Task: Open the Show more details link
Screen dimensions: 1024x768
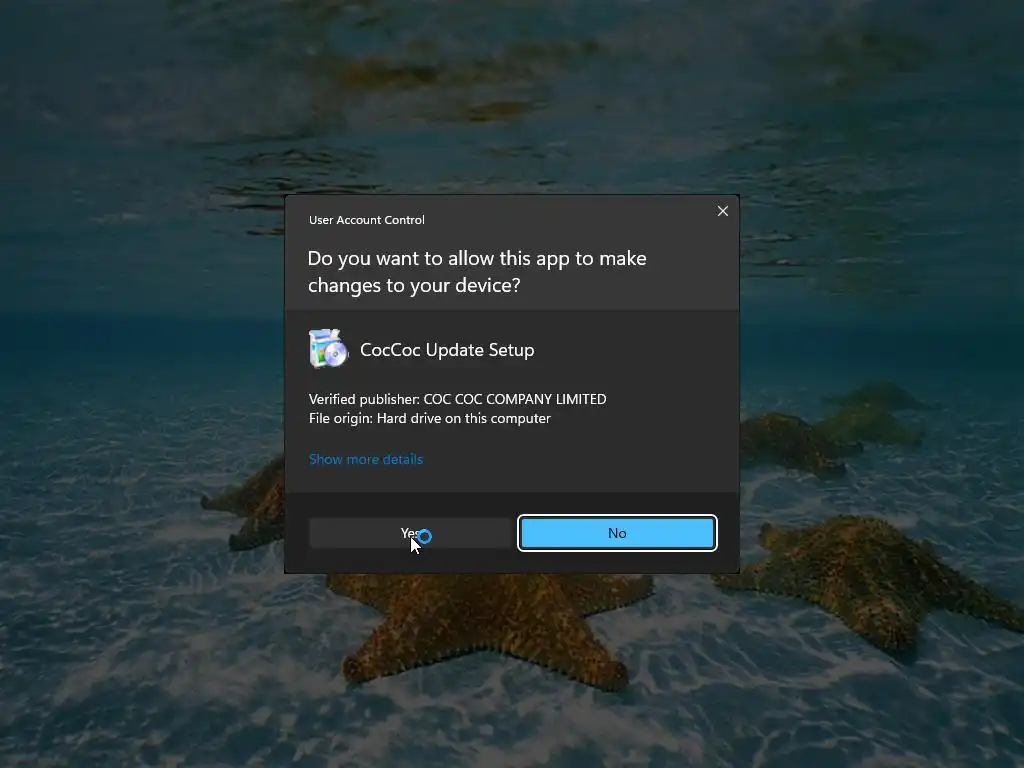Action: pos(366,459)
